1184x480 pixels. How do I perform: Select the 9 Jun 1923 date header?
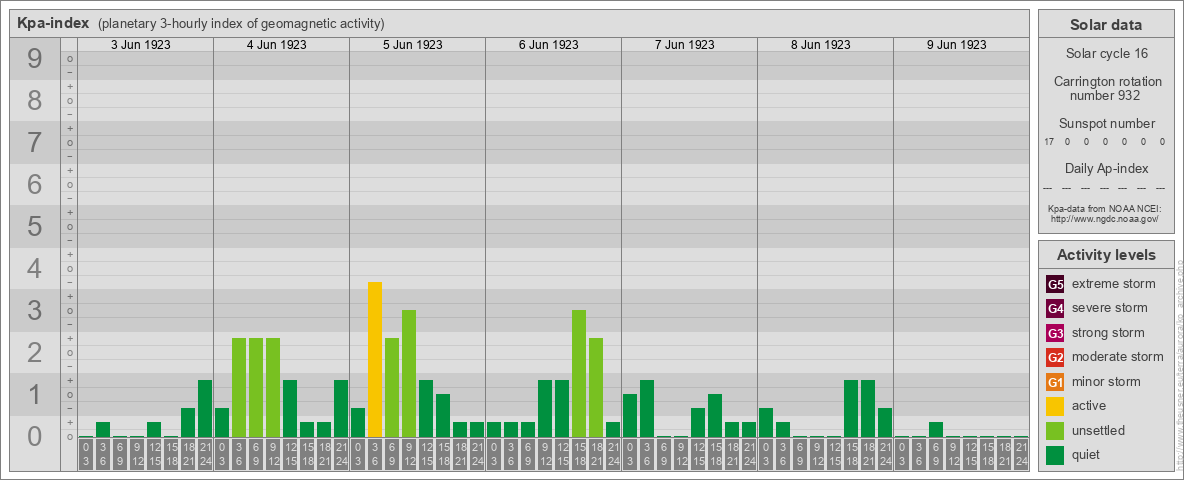[956, 45]
